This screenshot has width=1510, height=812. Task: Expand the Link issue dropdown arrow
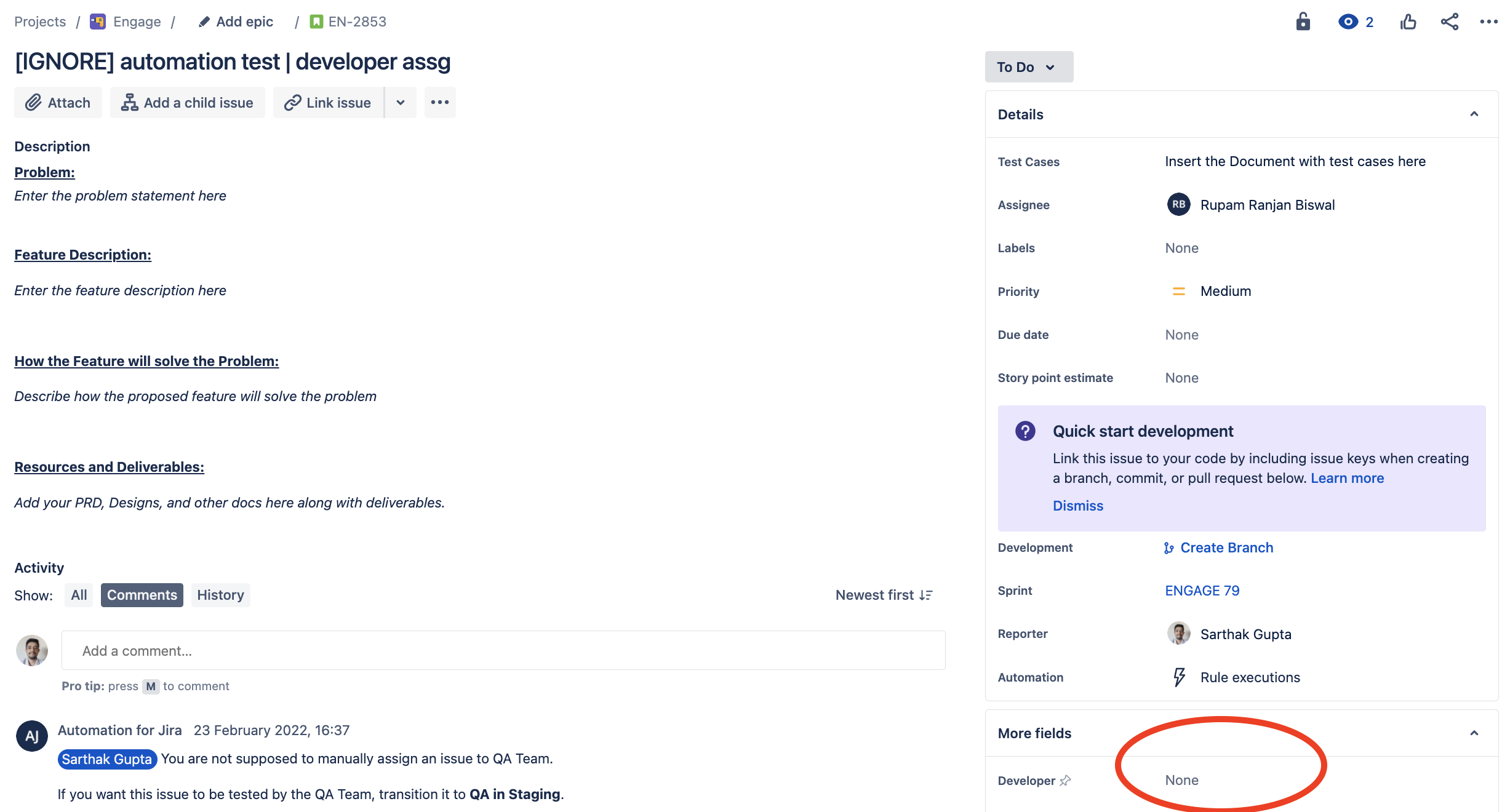401,102
